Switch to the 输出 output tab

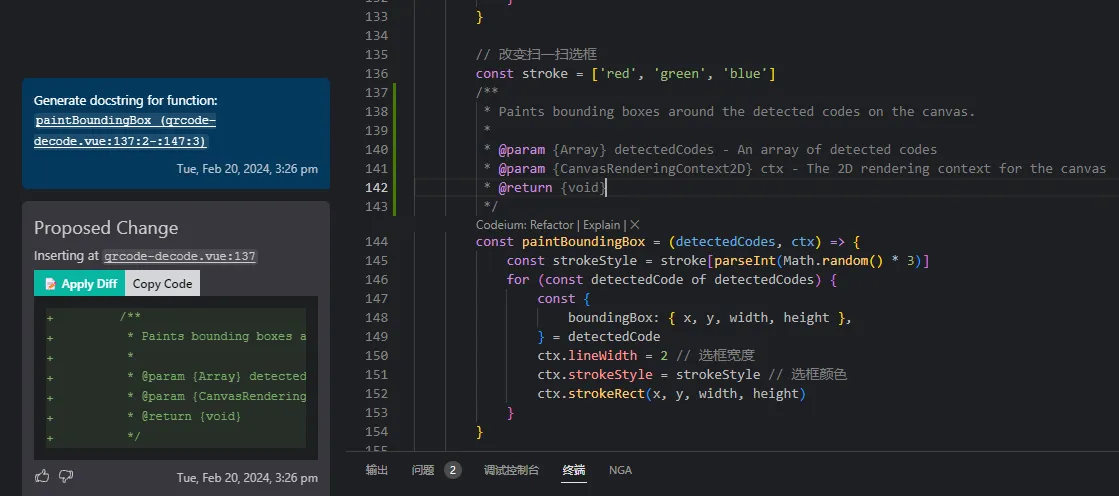[x=377, y=470]
